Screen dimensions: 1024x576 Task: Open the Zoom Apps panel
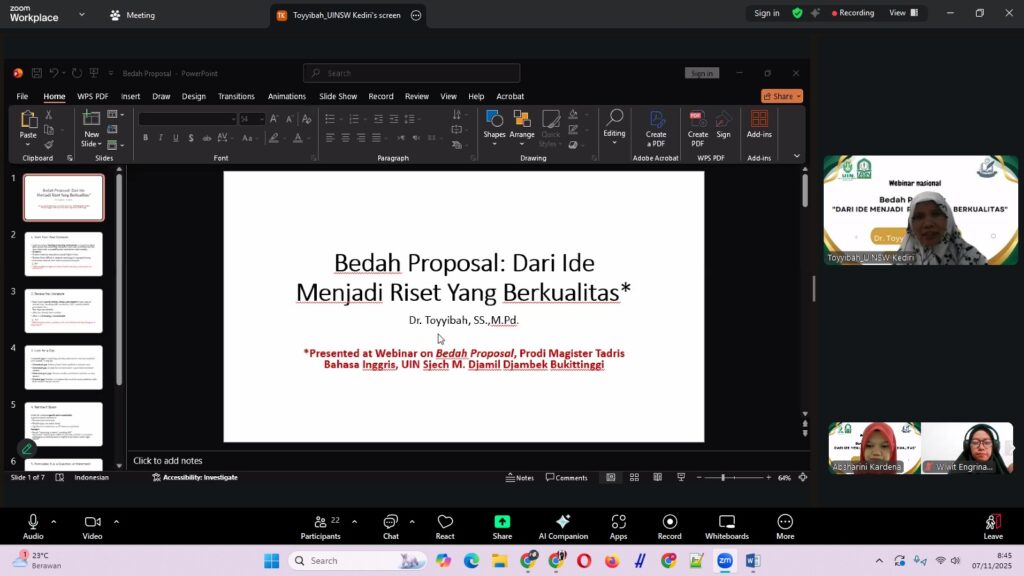(x=618, y=526)
